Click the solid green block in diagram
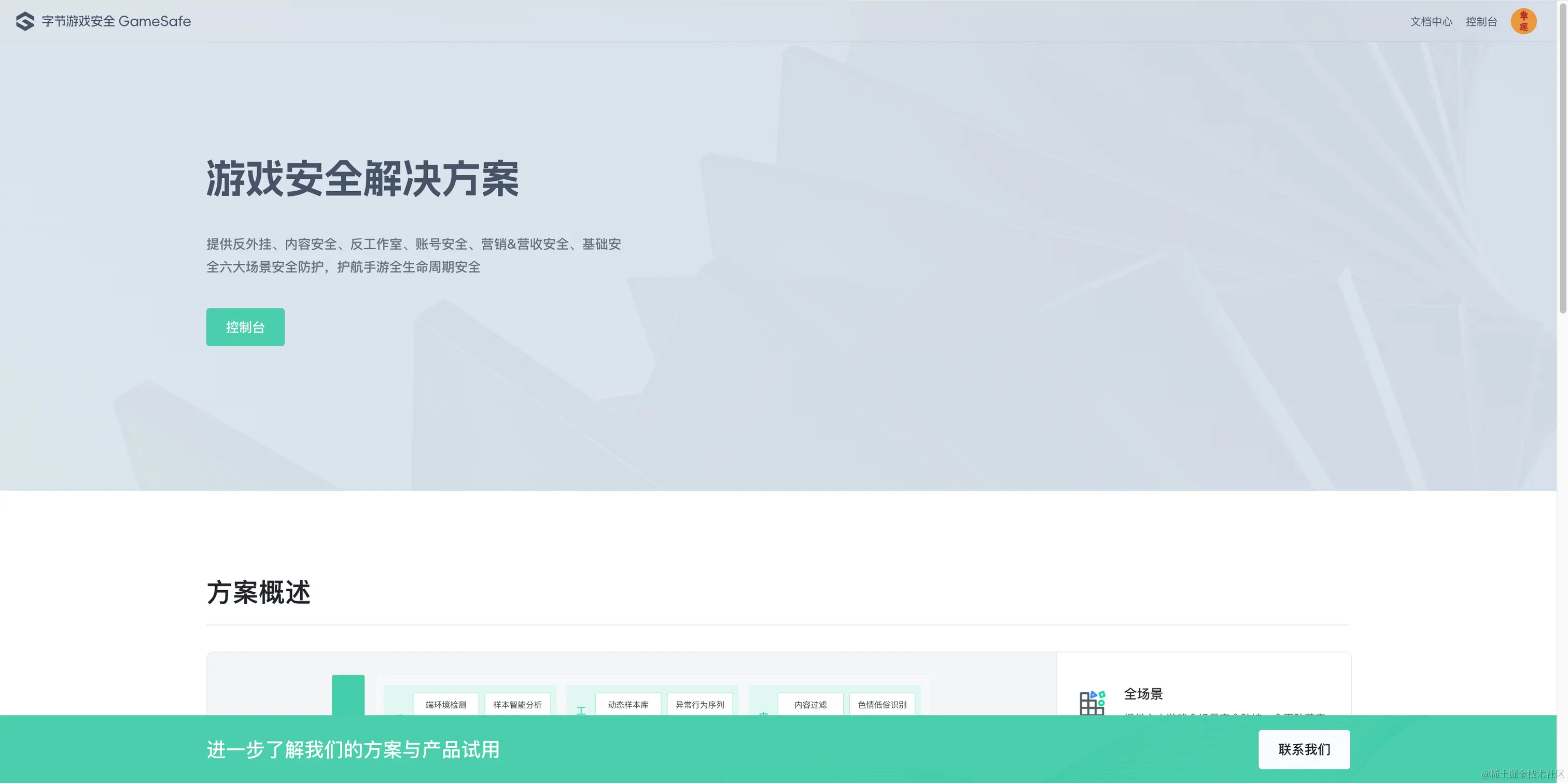The width and height of the screenshot is (1568, 783). [x=348, y=695]
